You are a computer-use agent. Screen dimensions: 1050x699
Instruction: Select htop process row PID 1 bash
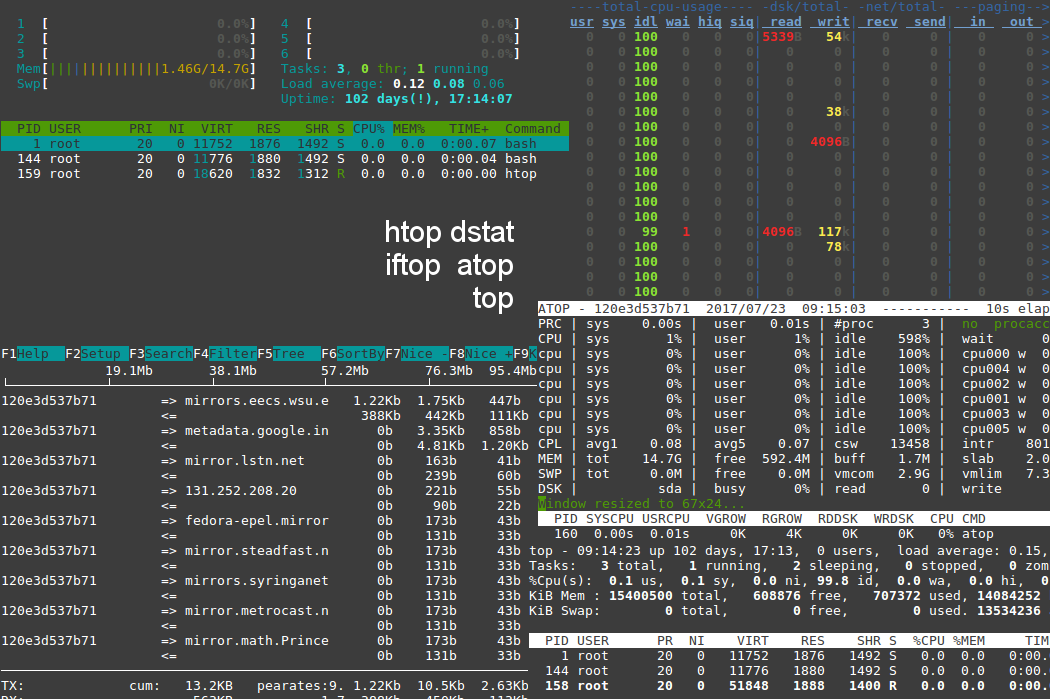pyautogui.click(x=285, y=144)
